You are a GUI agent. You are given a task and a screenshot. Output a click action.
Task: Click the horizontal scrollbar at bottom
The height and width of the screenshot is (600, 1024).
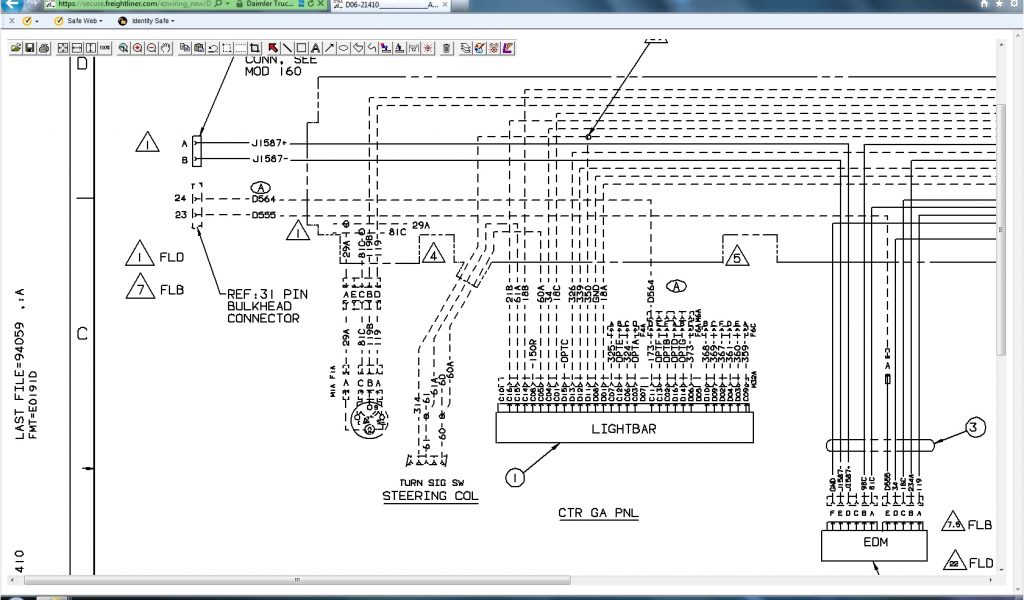[x=500, y=580]
